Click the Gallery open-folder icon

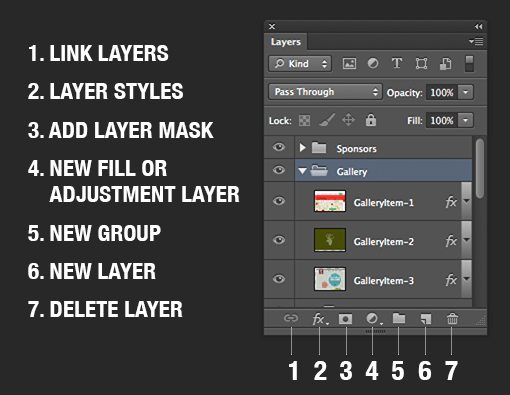point(319,171)
